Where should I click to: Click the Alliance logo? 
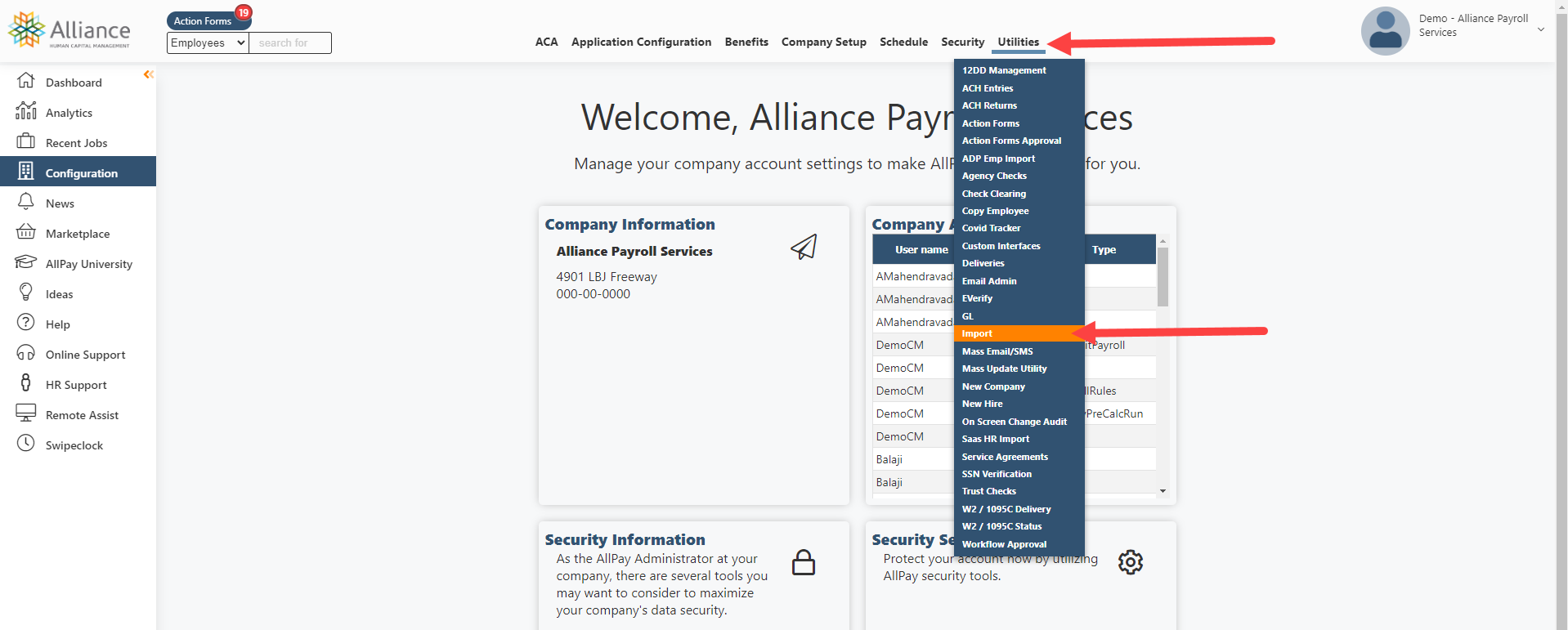[x=69, y=30]
